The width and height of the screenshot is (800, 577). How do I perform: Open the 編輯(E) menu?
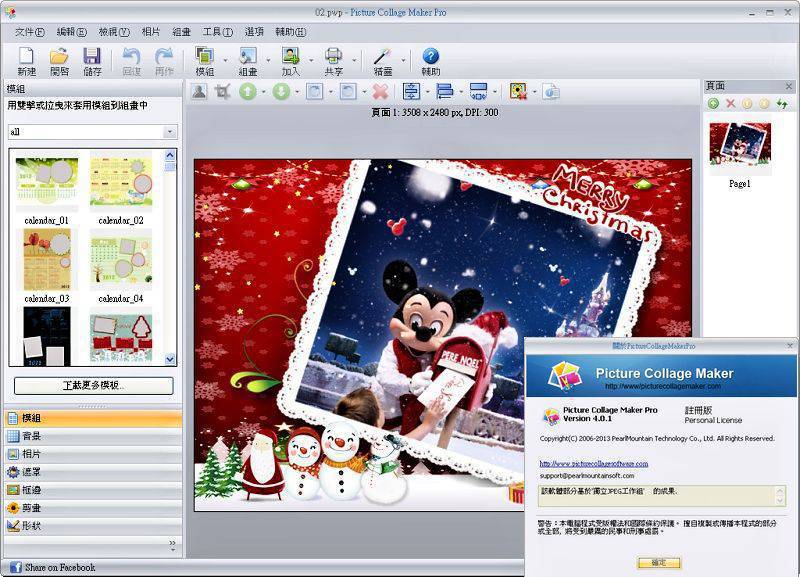coord(71,32)
